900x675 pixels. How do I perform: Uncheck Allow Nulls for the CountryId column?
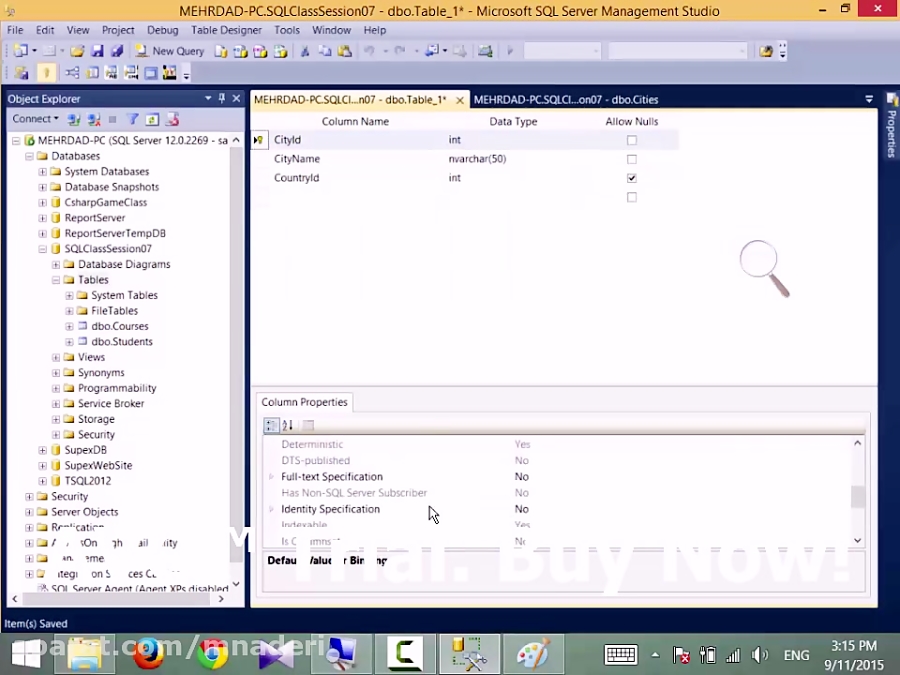631,177
